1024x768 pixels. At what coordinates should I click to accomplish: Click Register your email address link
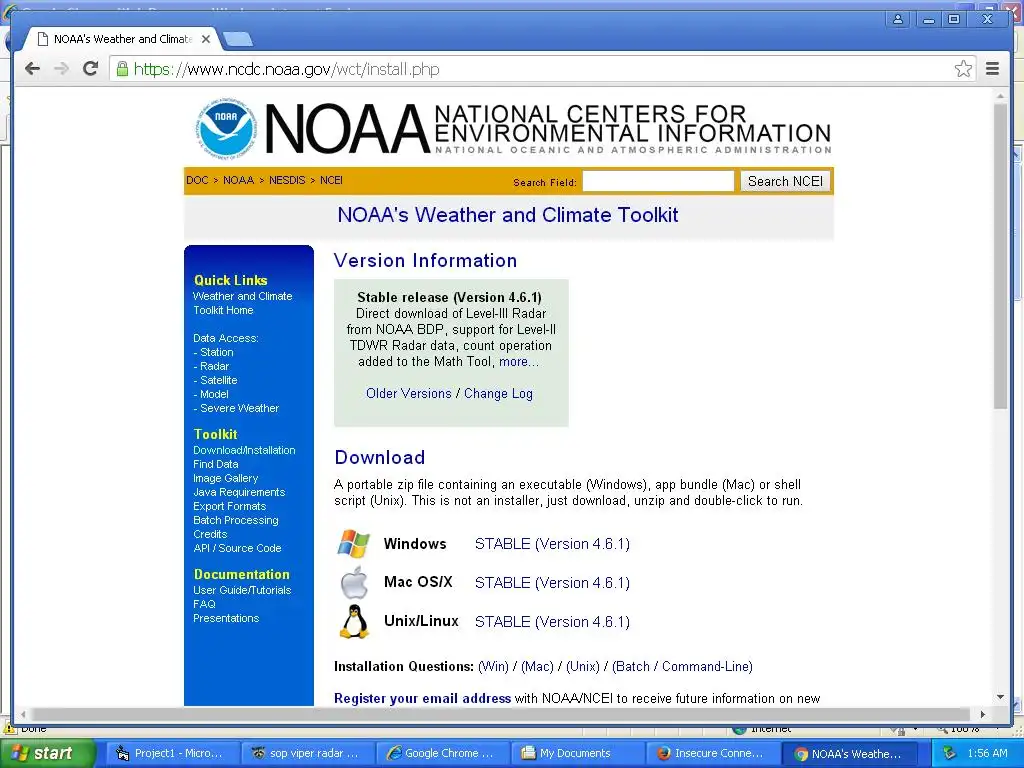tap(423, 698)
